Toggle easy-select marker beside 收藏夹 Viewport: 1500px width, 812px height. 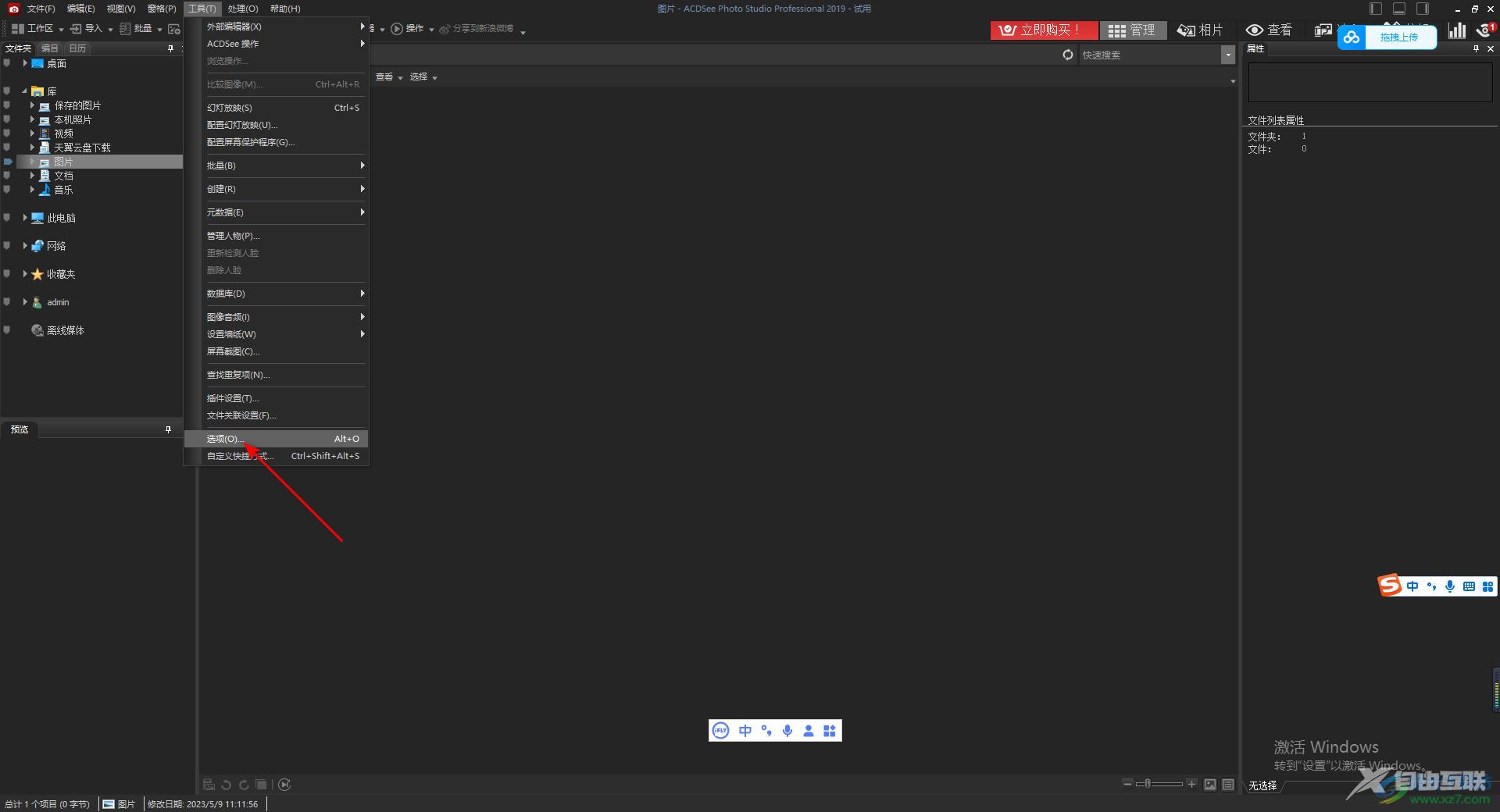click(x=7, y=274)
